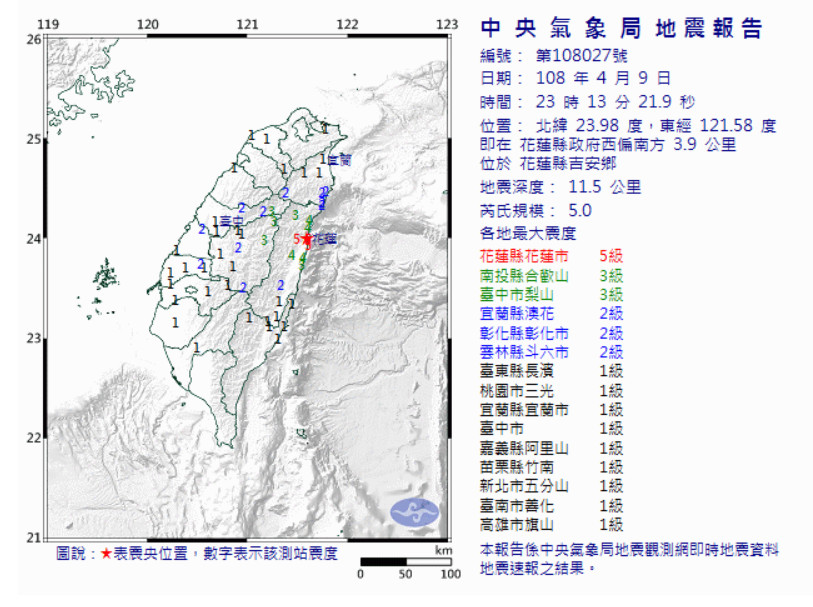Click the red intensity 5 marker near Hualien
Screen dimensions: 813x607
pyautogui.click(x=296, y=238)
